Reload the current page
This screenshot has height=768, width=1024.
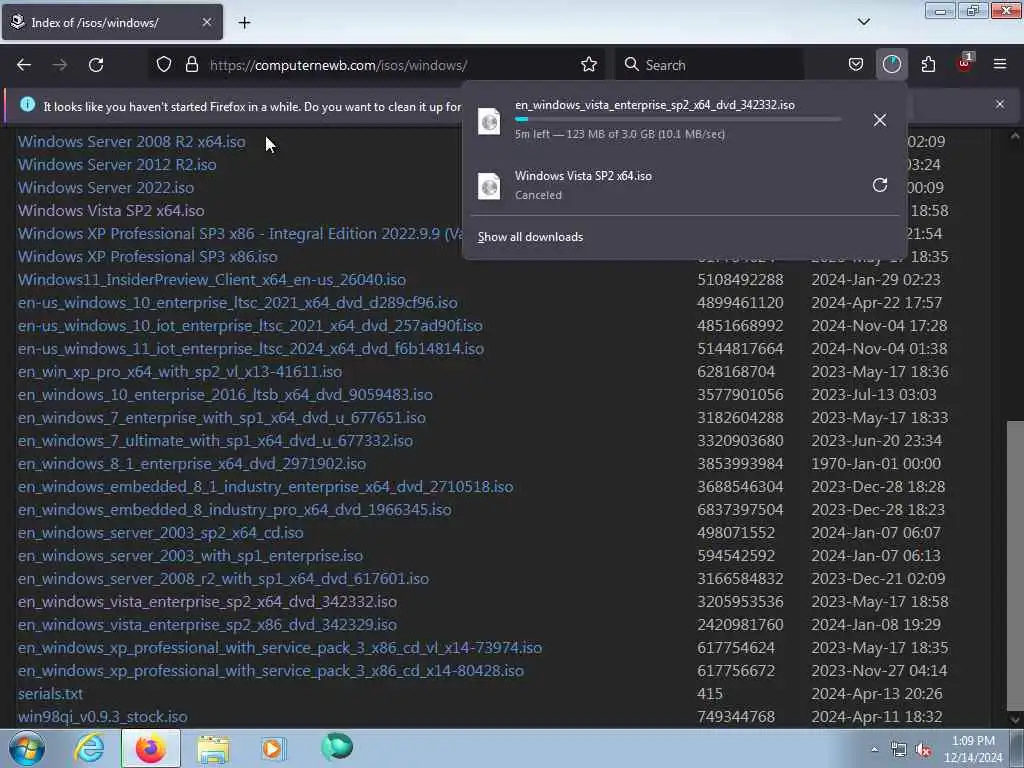click(x=96, y=65)
